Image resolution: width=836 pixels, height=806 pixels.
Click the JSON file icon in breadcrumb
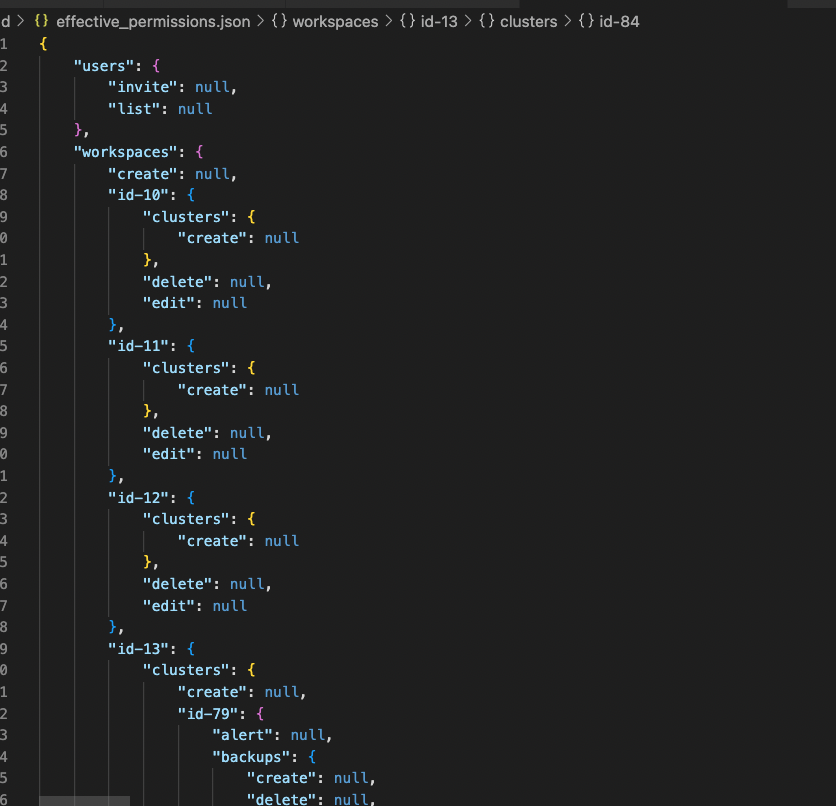(x=41, y=21)
